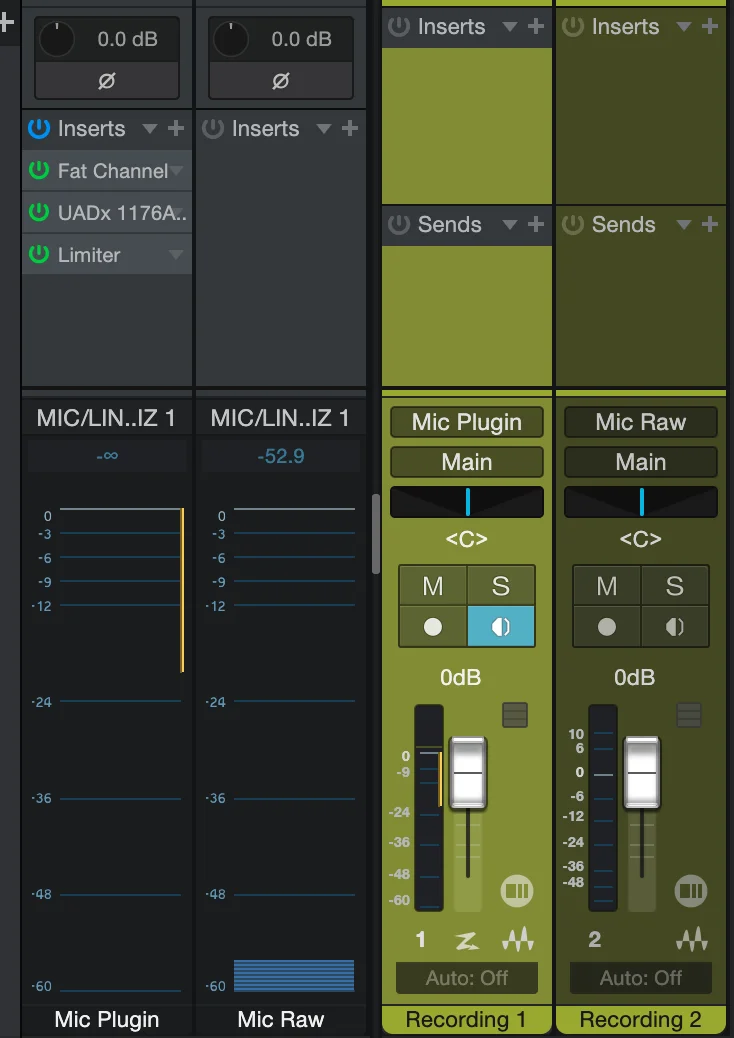The height and width of the screenshot is (1038, 734).
Task: Open Fat Channel insert menu arrow
Action: click(x=176, y=171)
